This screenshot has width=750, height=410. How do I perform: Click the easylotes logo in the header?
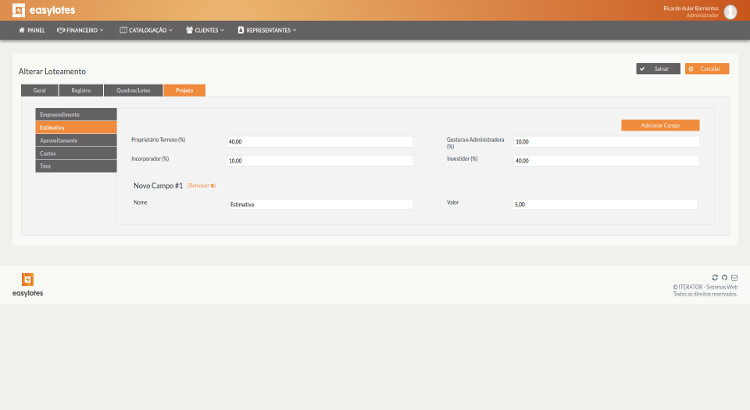pyautogui.click(x=44, y=10)
